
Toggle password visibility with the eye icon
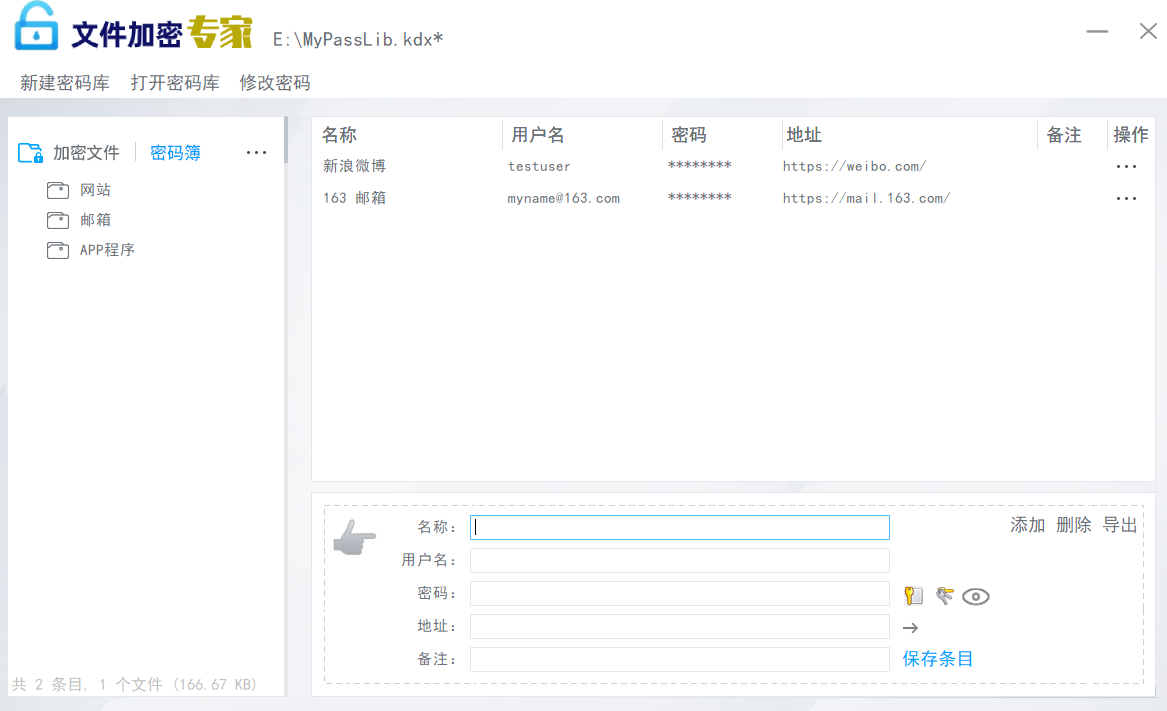tap(976, 597)
